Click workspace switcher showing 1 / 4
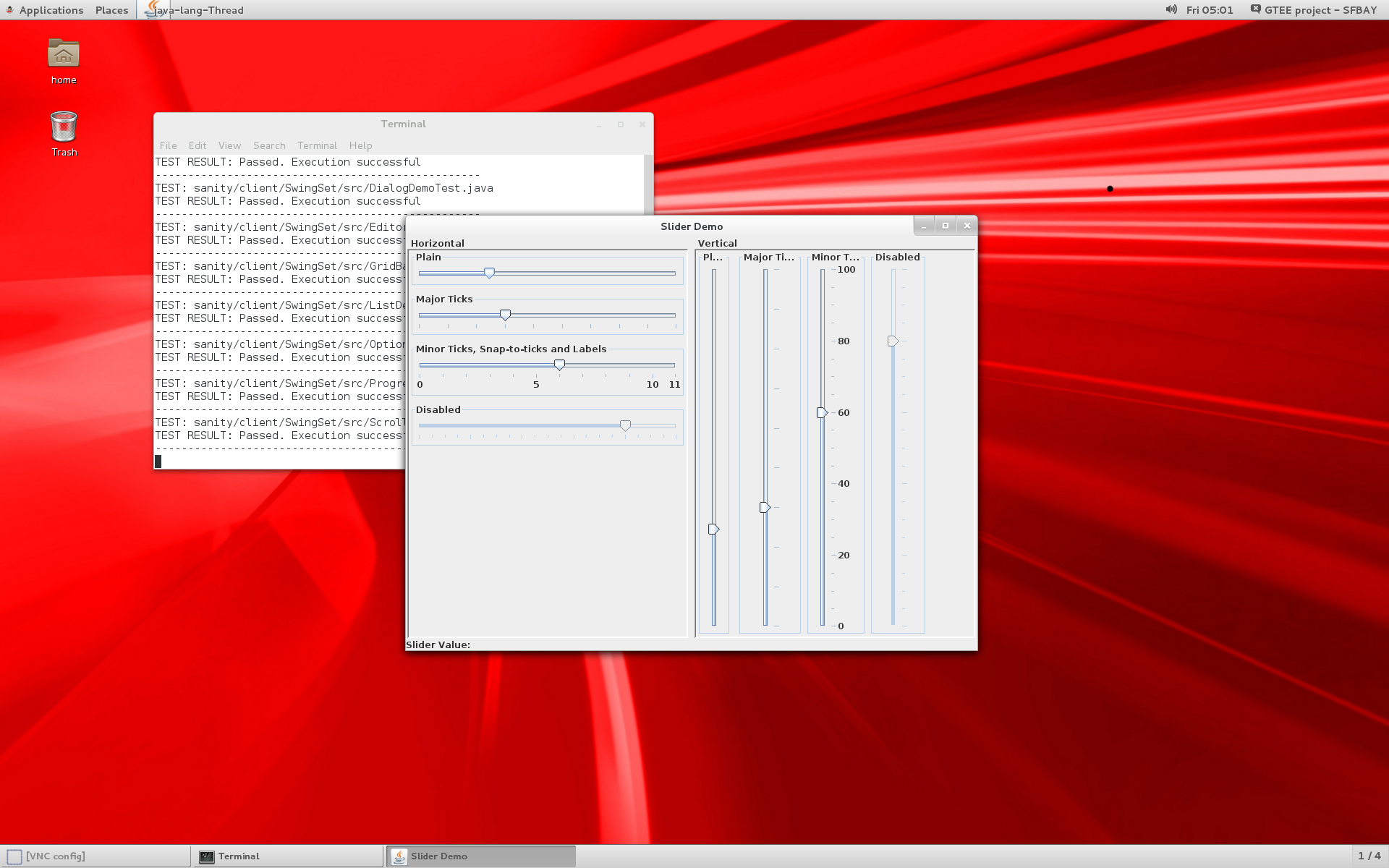 [1369, 856]
